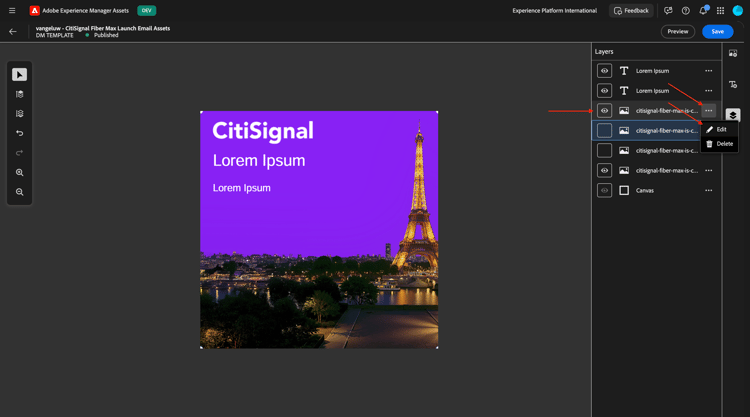Open the image settings panel icon
Viewport: 750px width, 417px height.
(x=733, y=54)
